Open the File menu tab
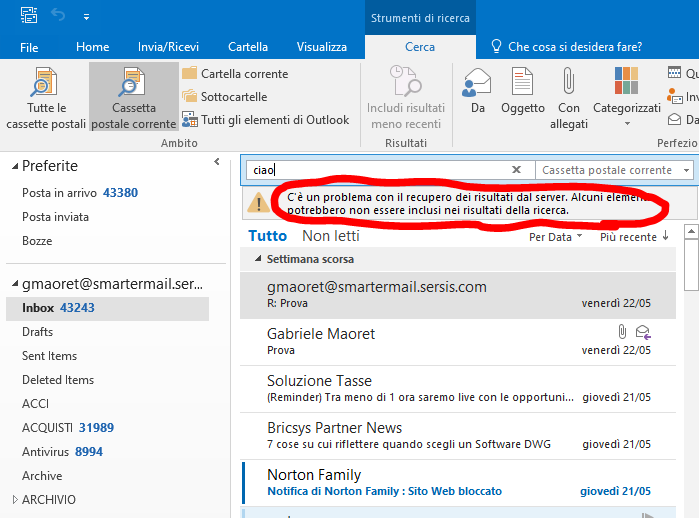699x518 pixels. pyautogui.click(x=29, y=47)
